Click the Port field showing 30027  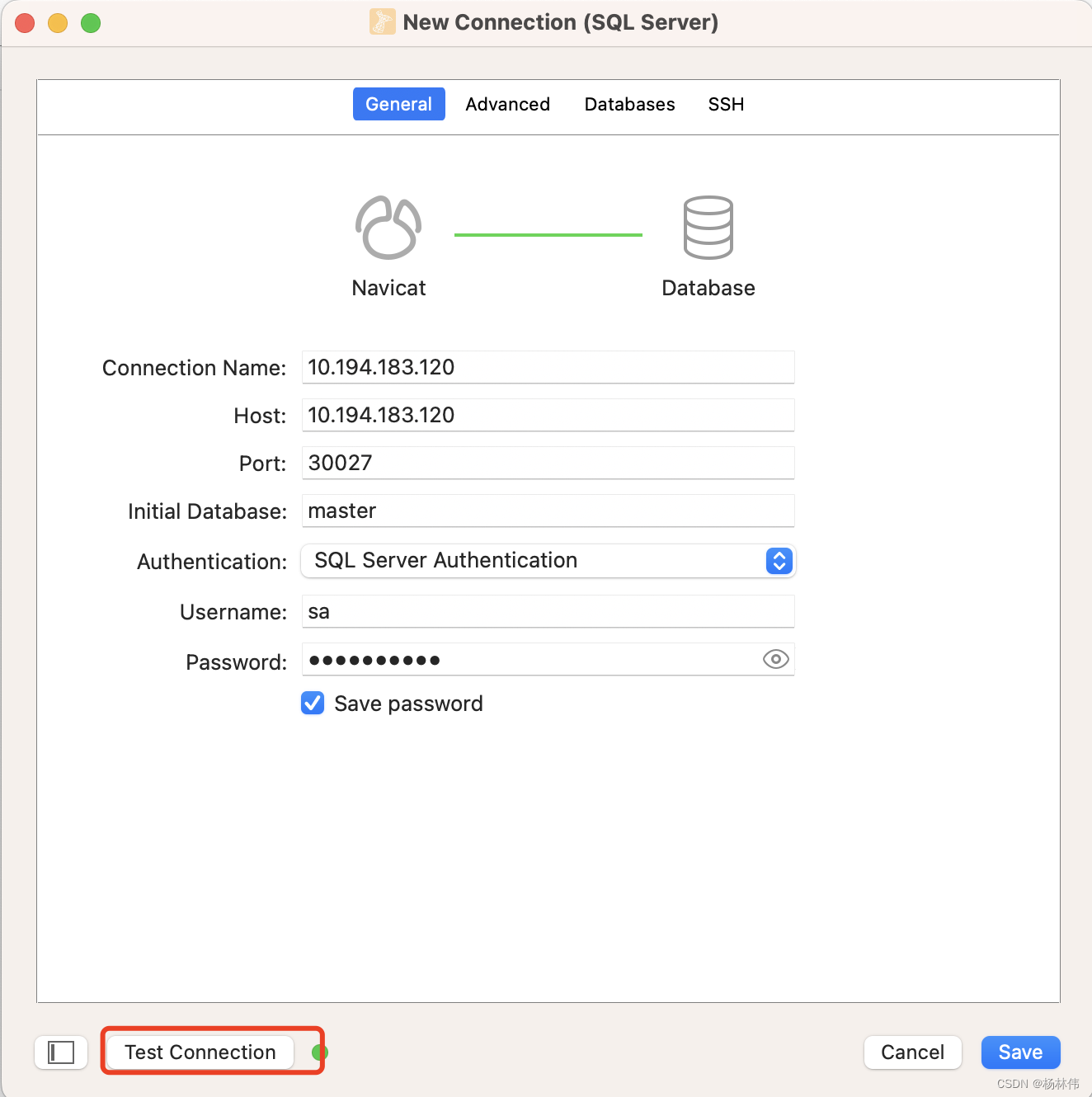pyautogui.click(x=548, y=463)
